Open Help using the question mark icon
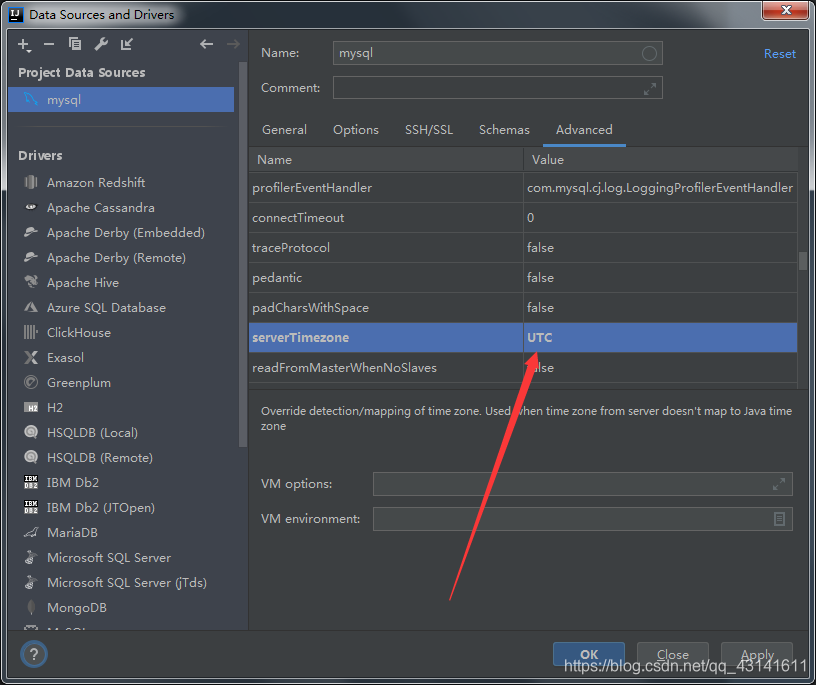 (x=33, y=654)
